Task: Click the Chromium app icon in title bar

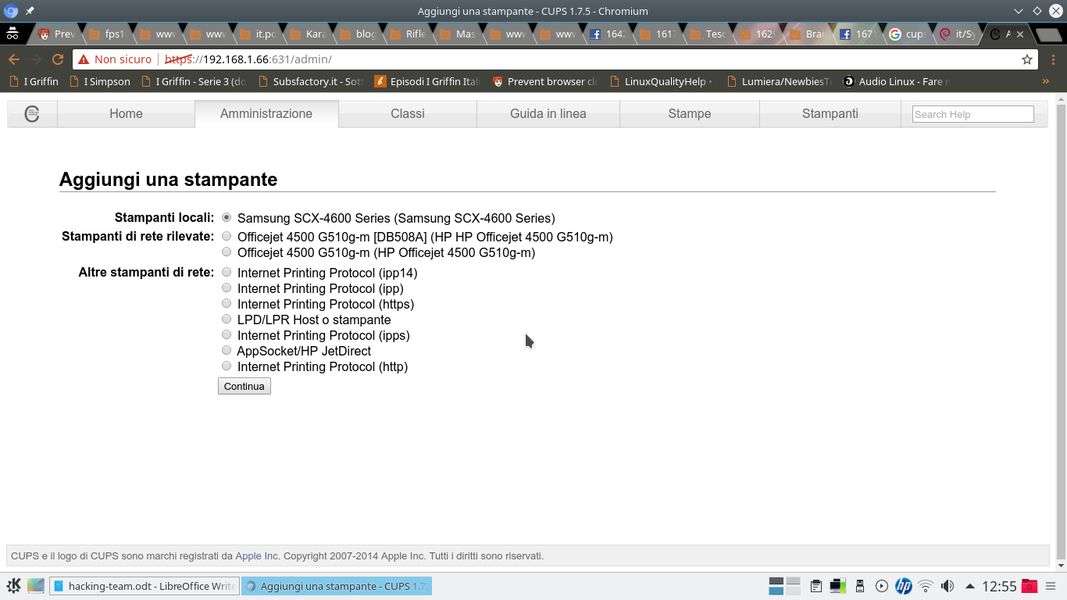Action: 10,11
